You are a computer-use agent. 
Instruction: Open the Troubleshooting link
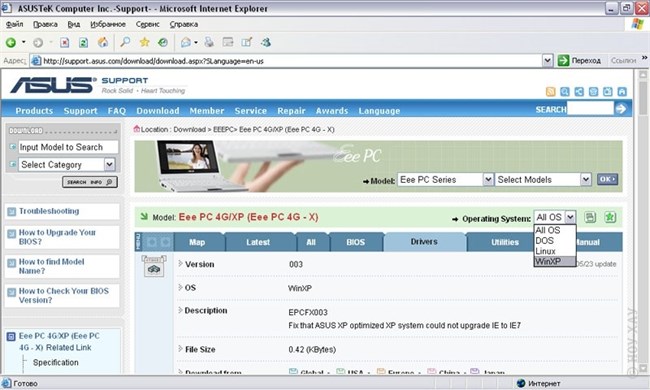(x=49, y=211)
